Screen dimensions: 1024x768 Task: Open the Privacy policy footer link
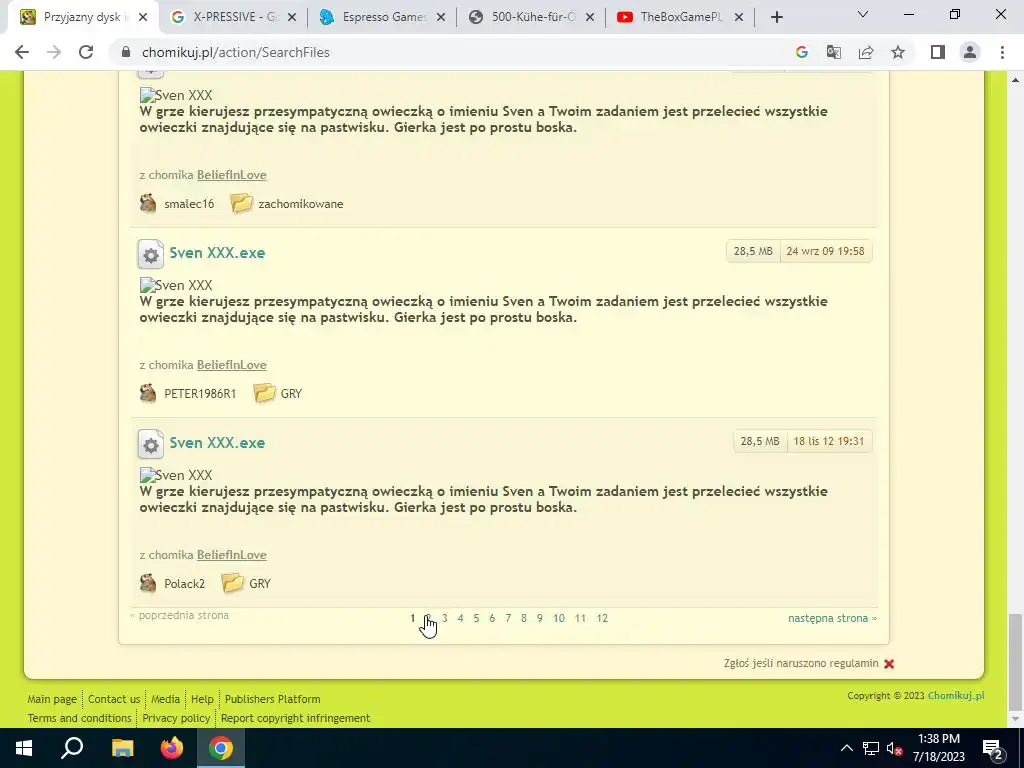click(176, 718)
